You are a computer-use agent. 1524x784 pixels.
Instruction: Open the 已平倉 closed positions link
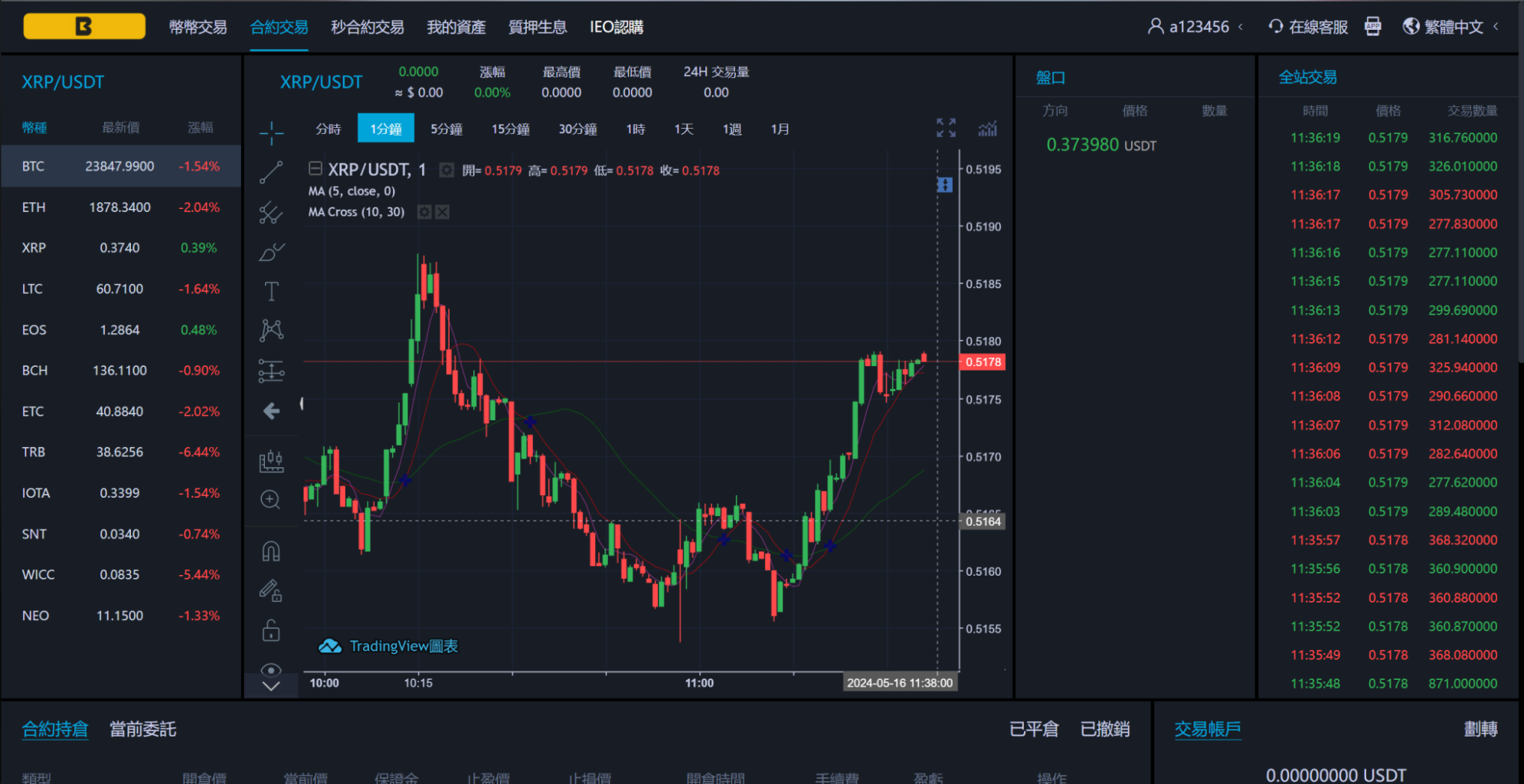(1034, 729)
